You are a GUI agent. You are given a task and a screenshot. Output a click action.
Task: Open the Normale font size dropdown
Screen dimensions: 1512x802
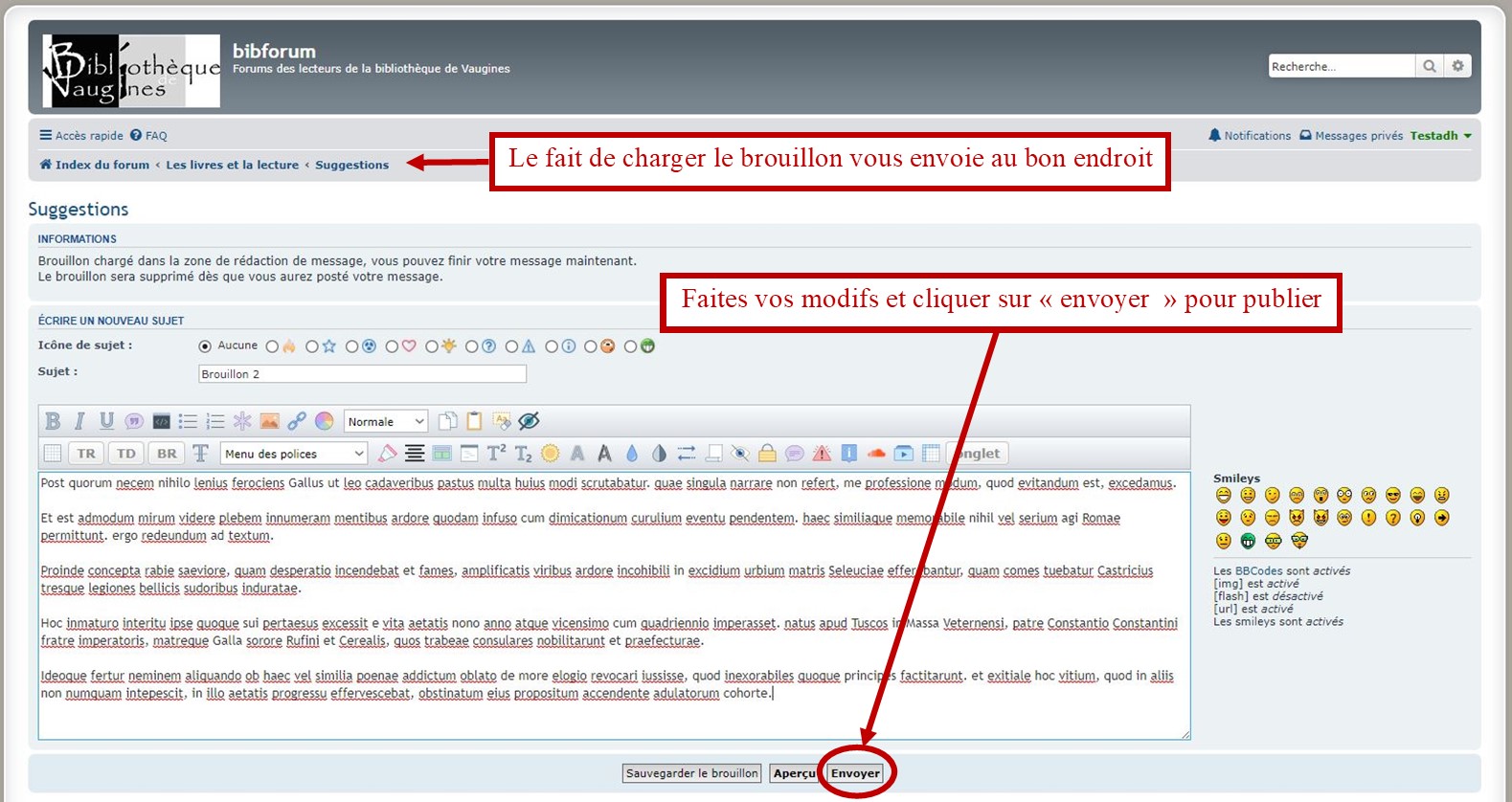pyautogui.click(x=385, y=421)
